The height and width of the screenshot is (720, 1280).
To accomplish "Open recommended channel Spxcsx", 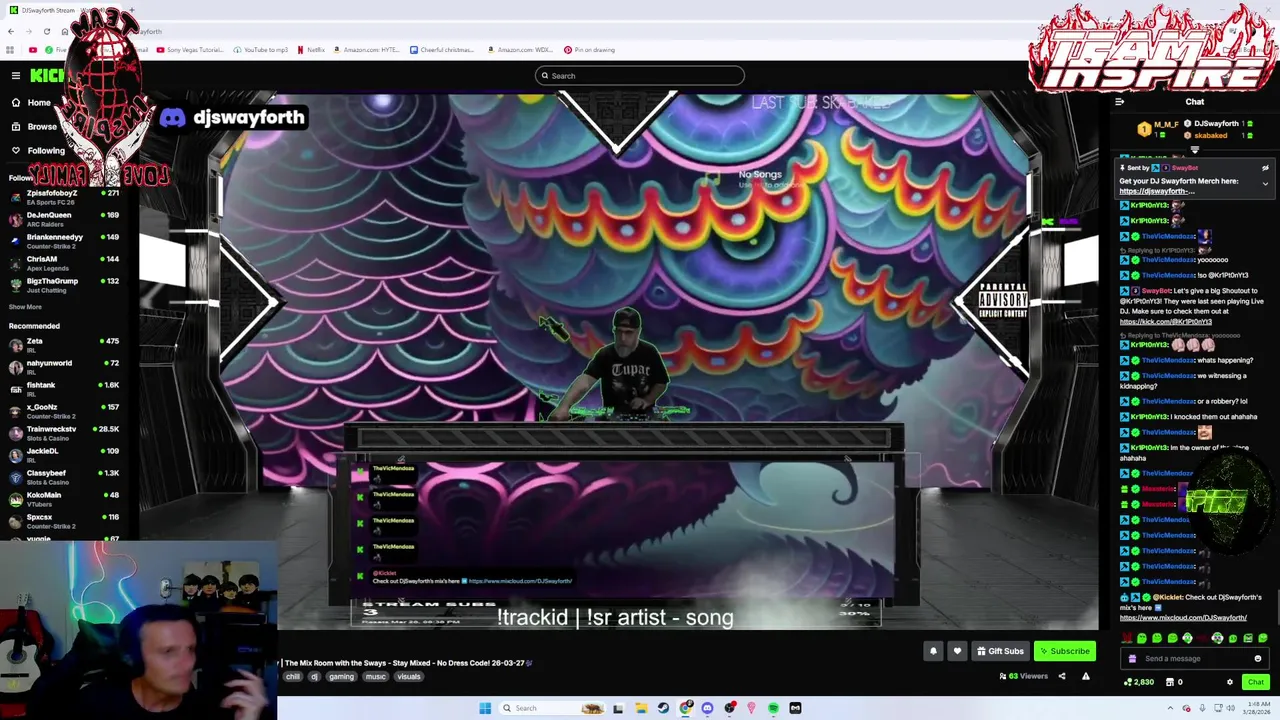I will [x=62, y=521].
